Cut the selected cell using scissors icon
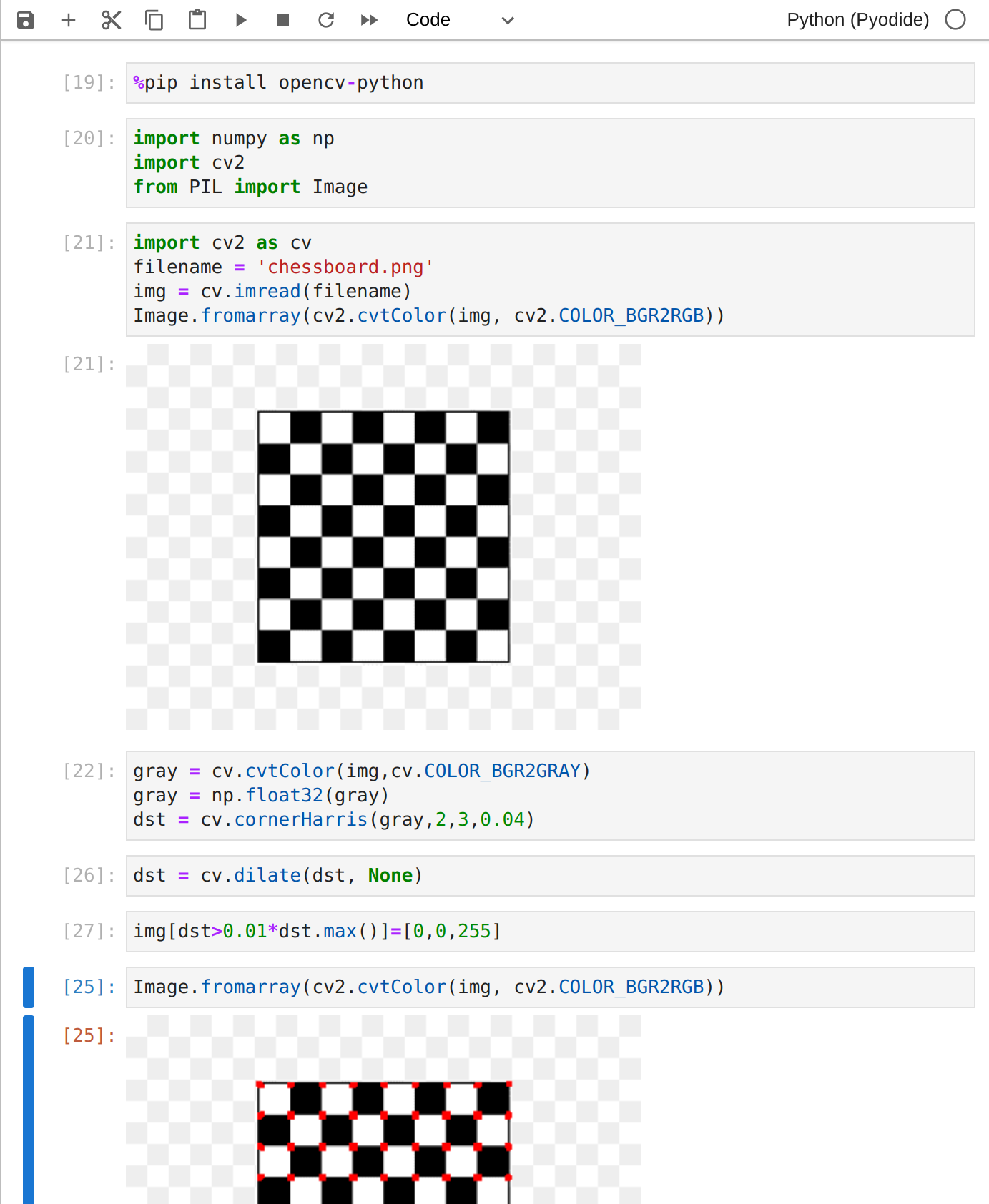Viewport: 989px width, 1204px height. [x=112, y=20]
